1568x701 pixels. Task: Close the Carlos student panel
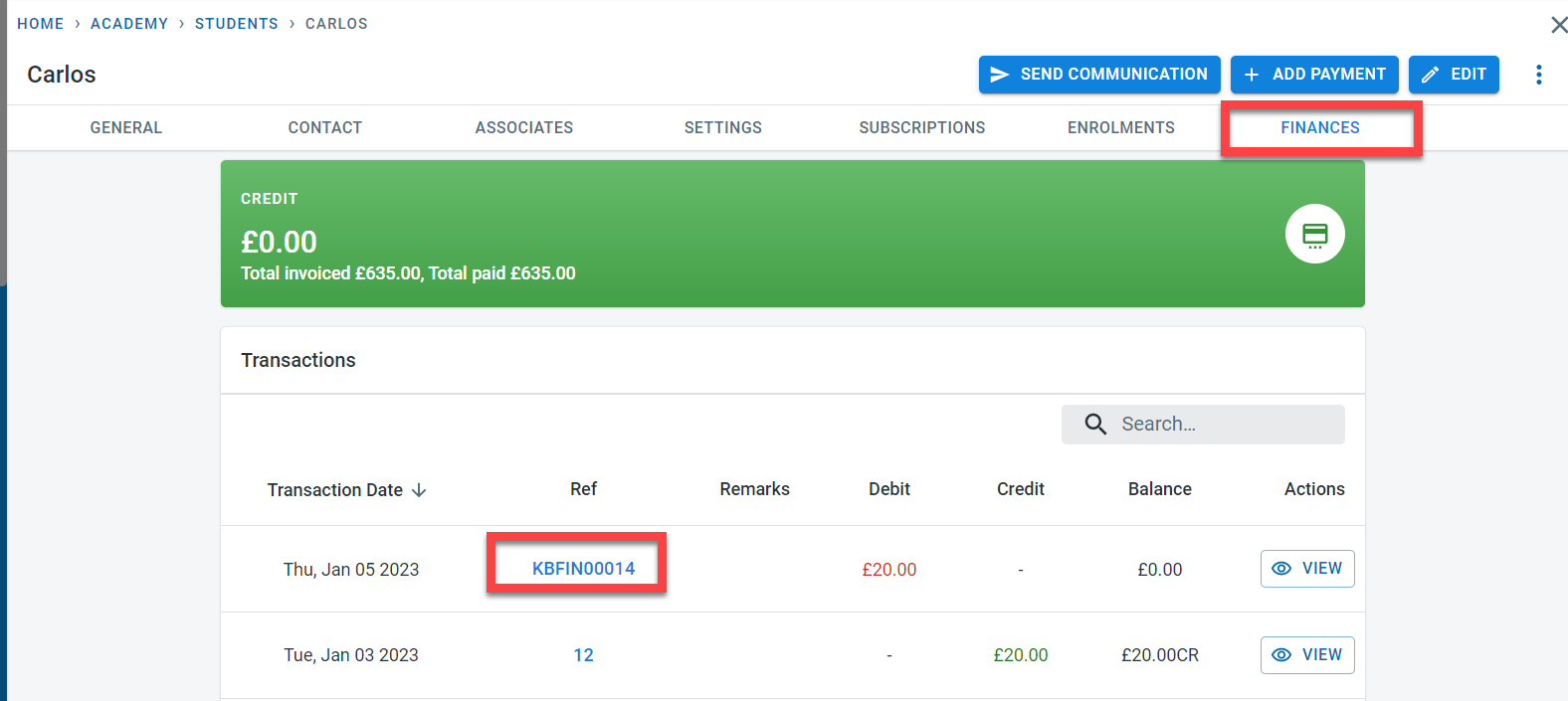[x=1558, y=25]
